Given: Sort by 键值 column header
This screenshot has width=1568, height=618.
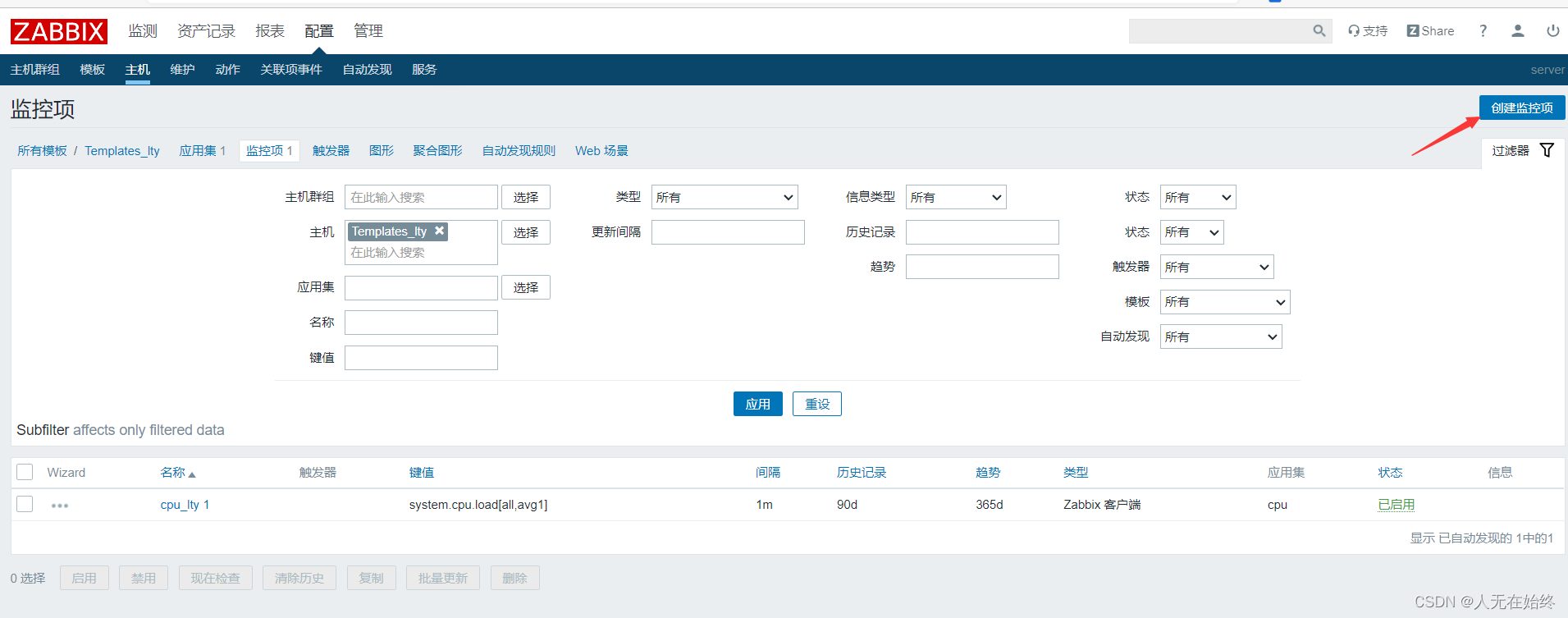Looking at the screenshot, I should pyautogui.click(x=422, y=473).
